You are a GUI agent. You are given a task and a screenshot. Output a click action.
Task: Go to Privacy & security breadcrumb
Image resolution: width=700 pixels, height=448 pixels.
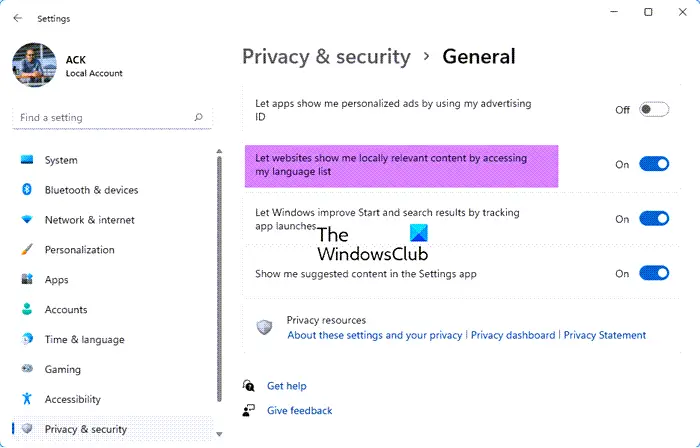click(x=326, y=57)
